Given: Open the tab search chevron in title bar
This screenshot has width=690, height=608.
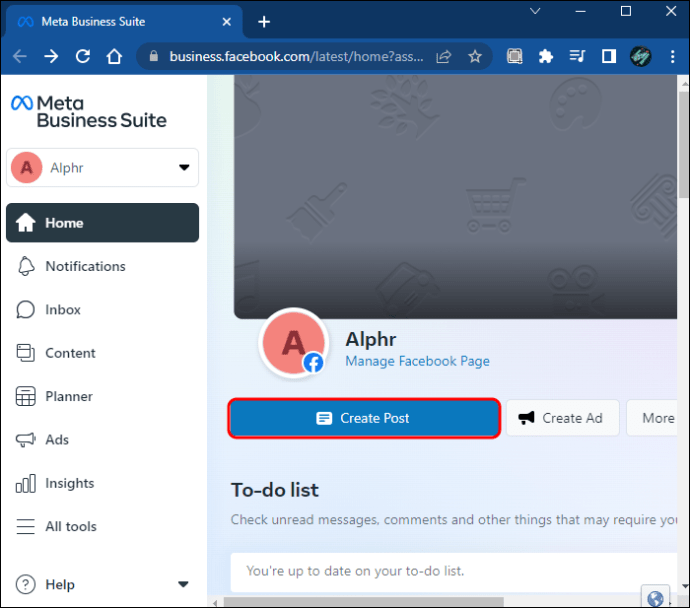Looking at the screenshot, I should tap(535, 11).
